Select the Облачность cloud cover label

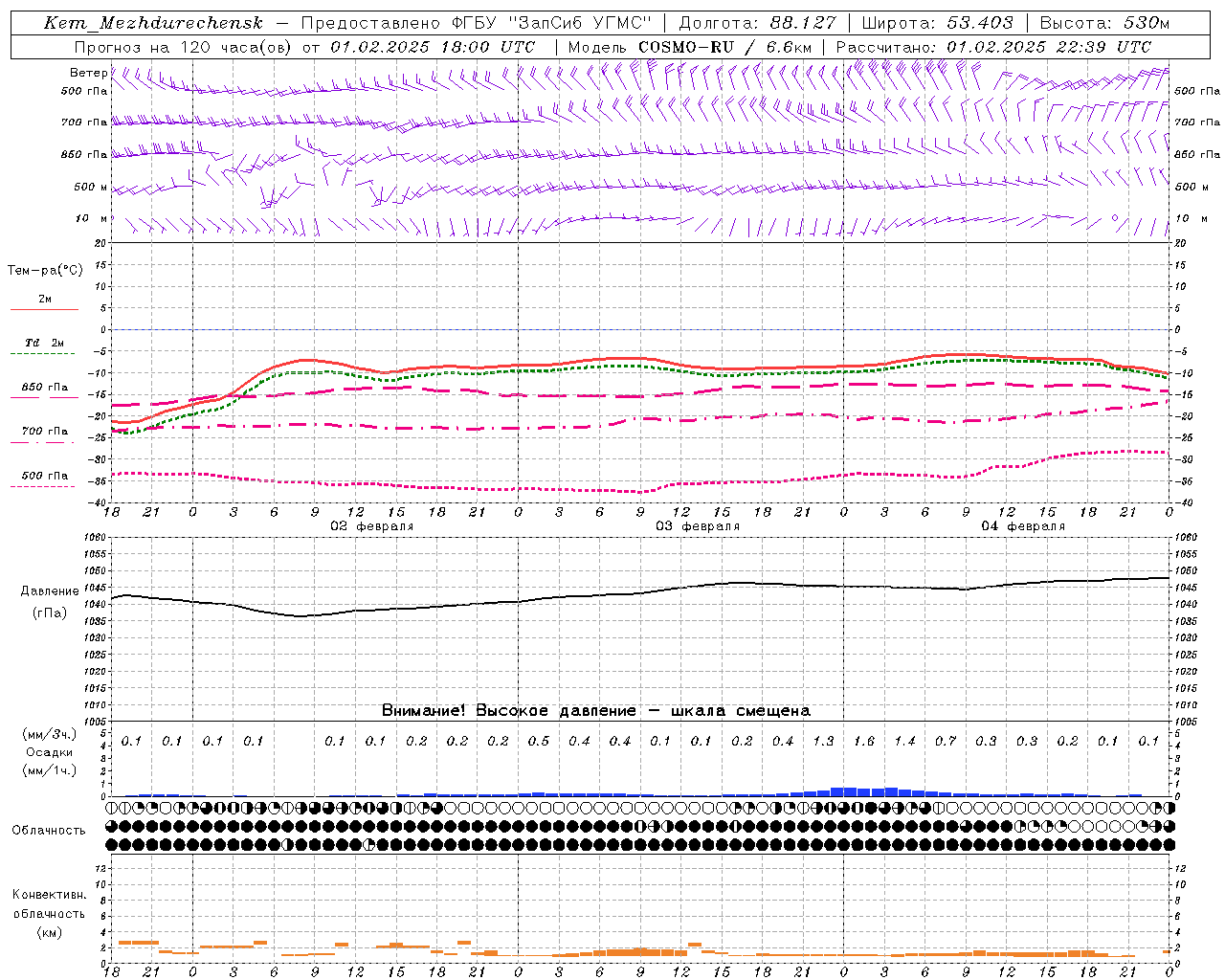(x=49, y=830)
